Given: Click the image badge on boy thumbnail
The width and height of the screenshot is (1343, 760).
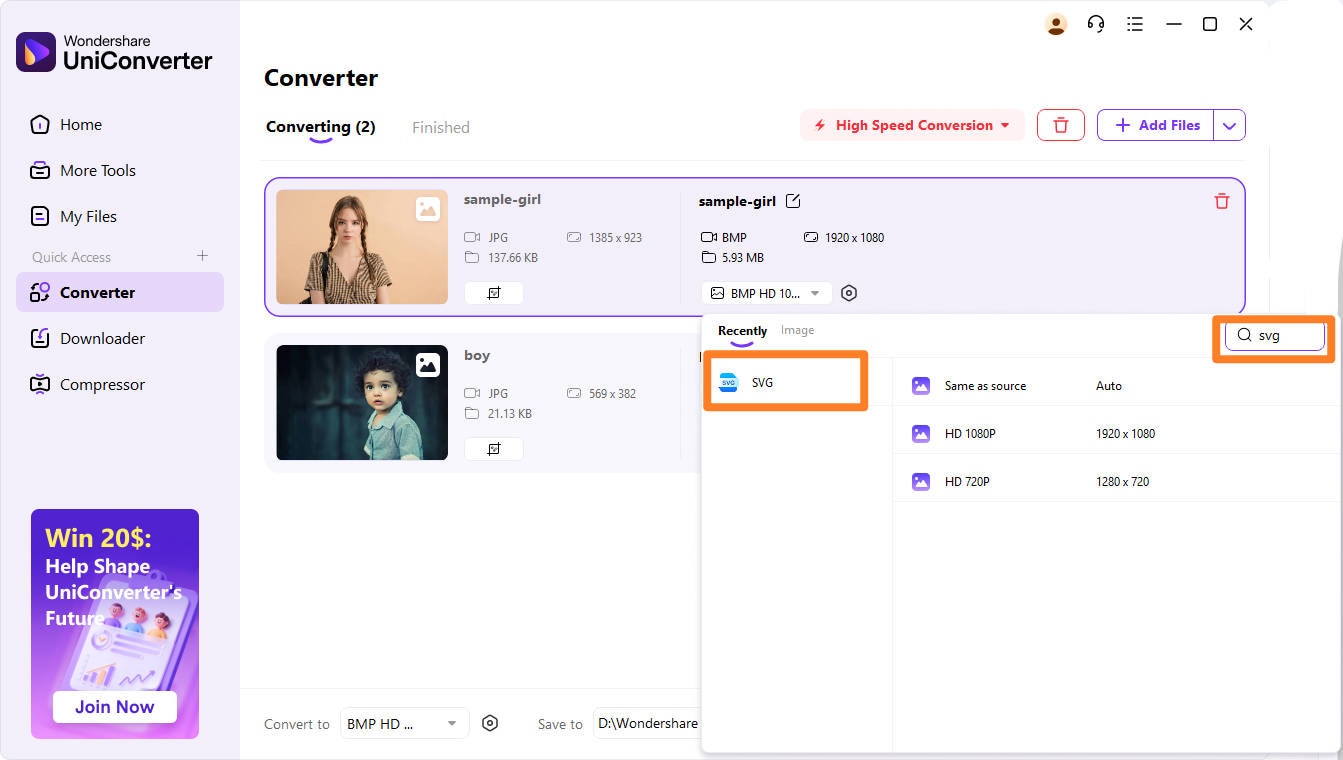Looking at the screenshot, I should 428,365.
